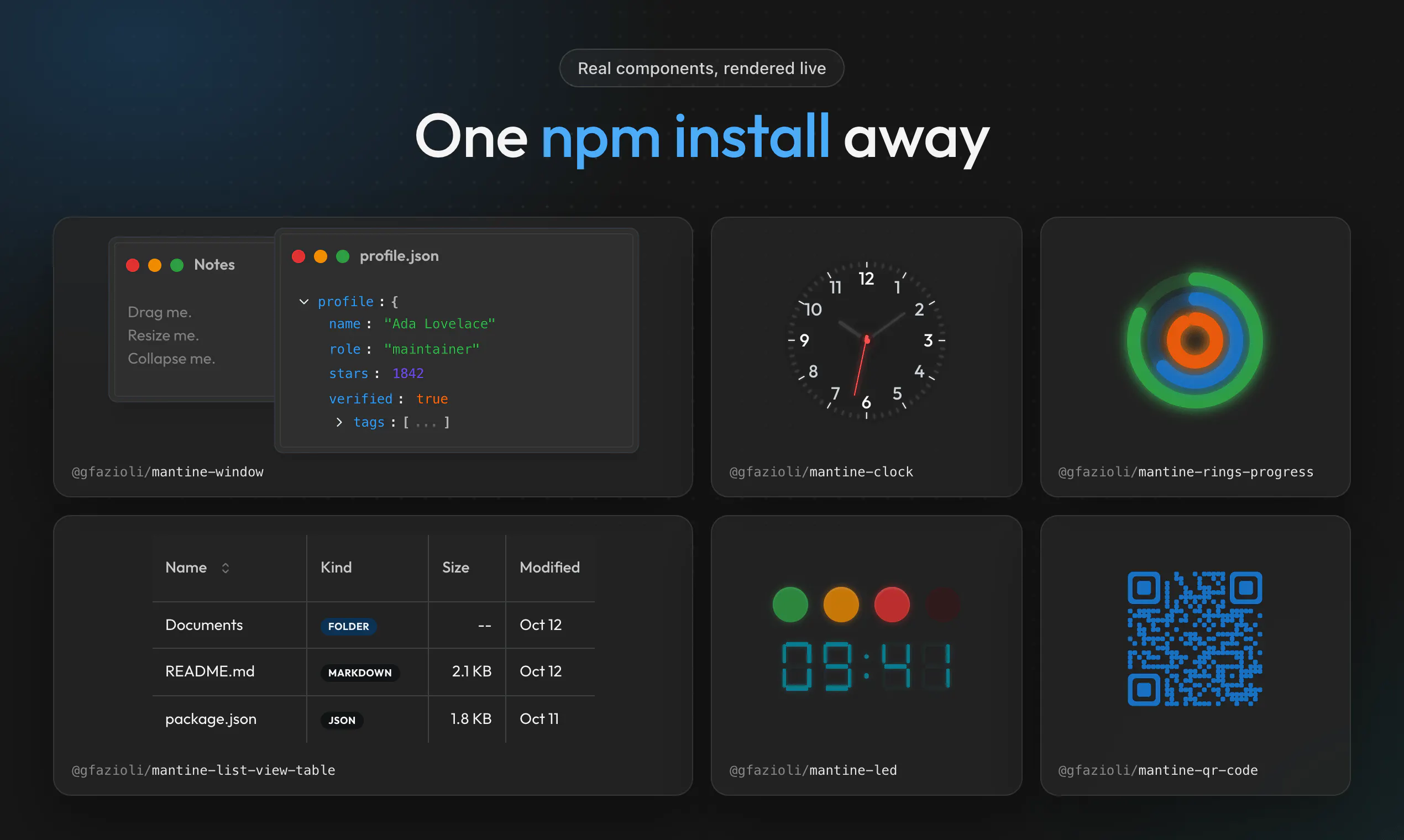Click the green LED indicator
The image size is (1404, 840).
[790, 605]
